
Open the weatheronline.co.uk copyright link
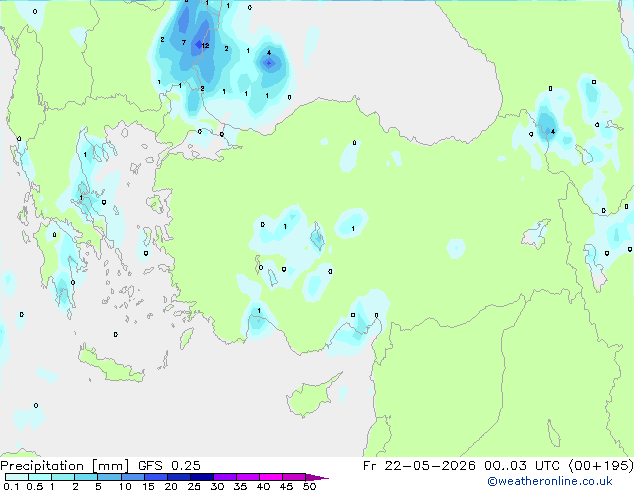click(549, 481)
